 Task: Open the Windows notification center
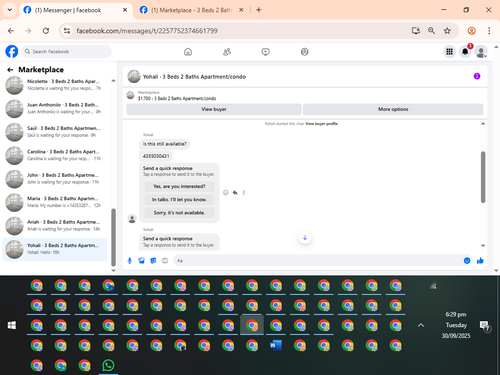[x=484, y=326]
